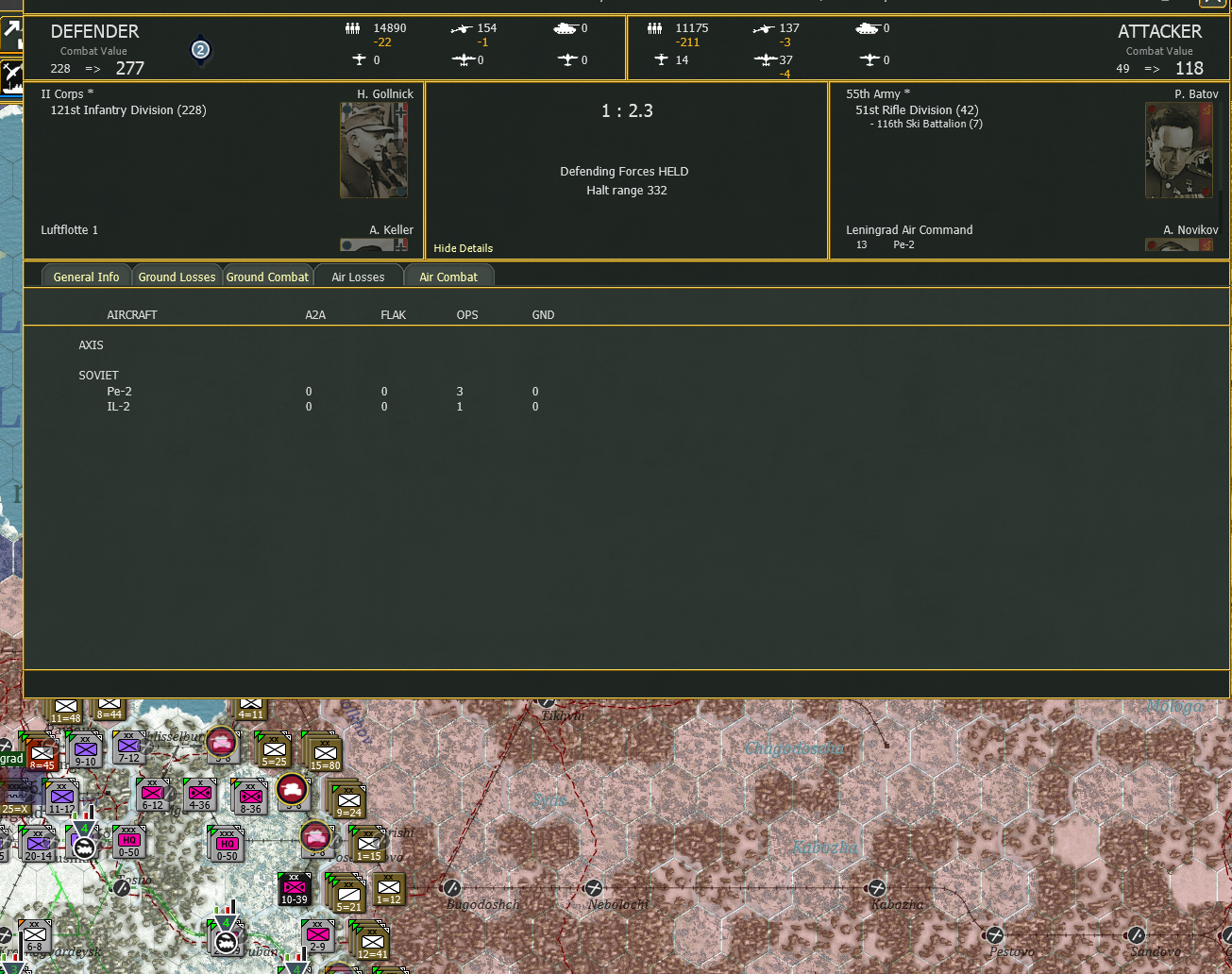Viewport: 1232px width, 974px height.
Task: Click the defender guns count icon
Action: pos(462,28)
